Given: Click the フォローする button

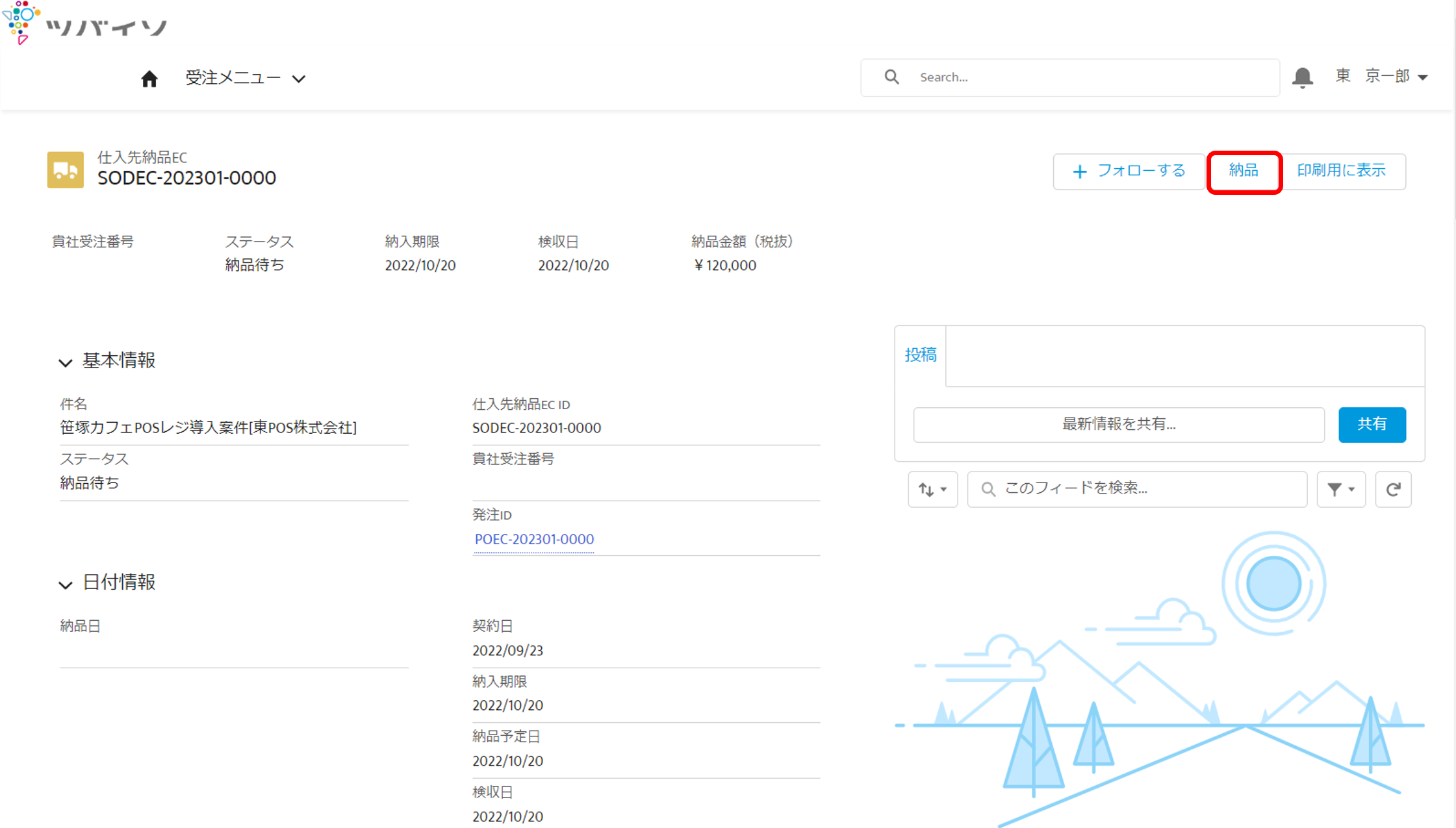Looking at the screenshot, I should [x=1129, y=171].
